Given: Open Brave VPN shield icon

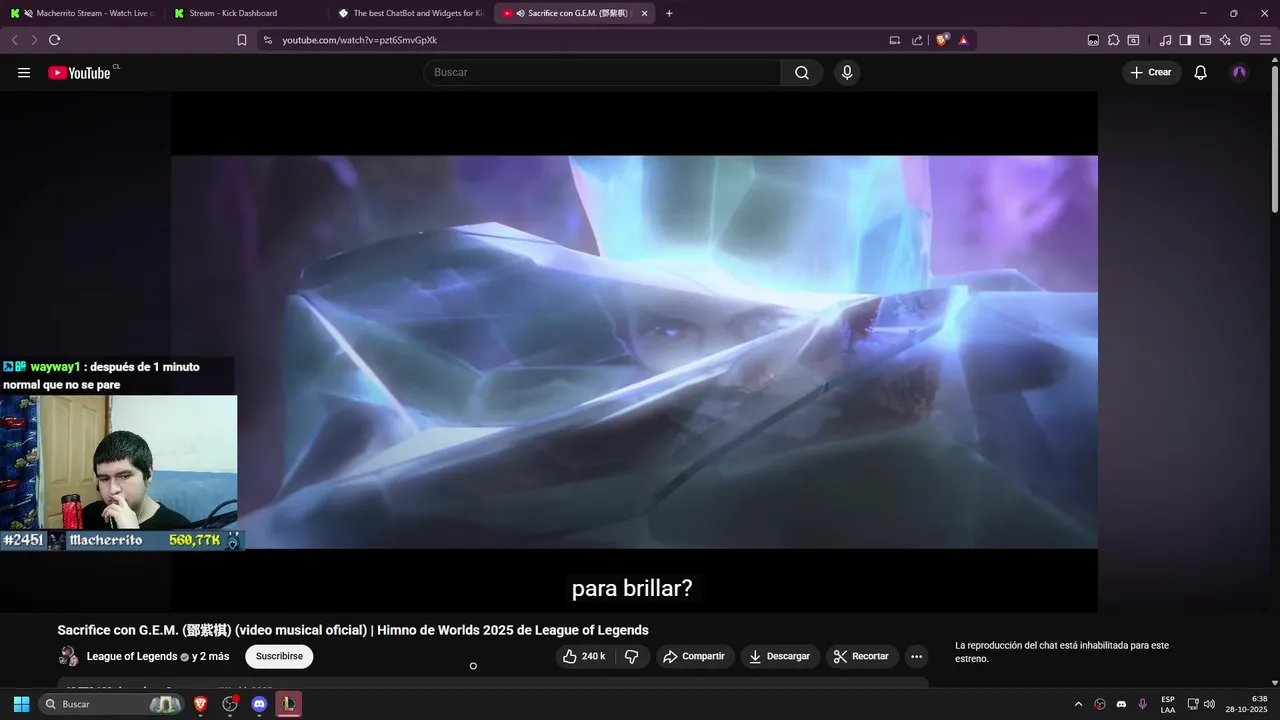Looking at the screenshot, I should [x=1245, y=40].
